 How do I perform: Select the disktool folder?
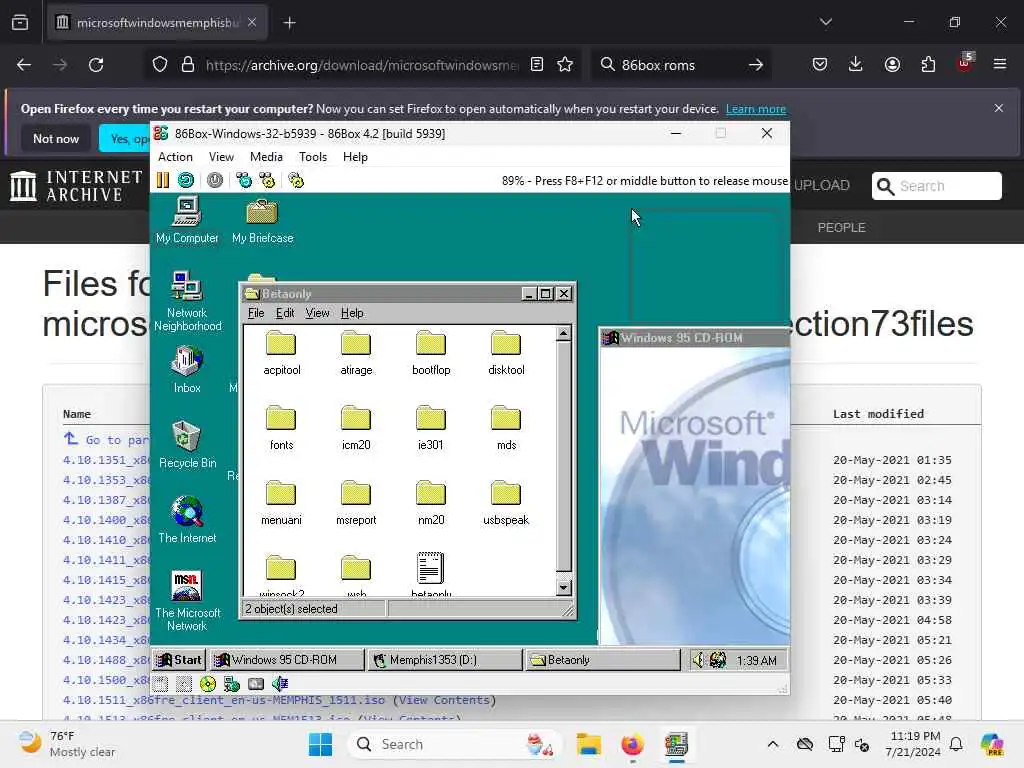(506, 353)
